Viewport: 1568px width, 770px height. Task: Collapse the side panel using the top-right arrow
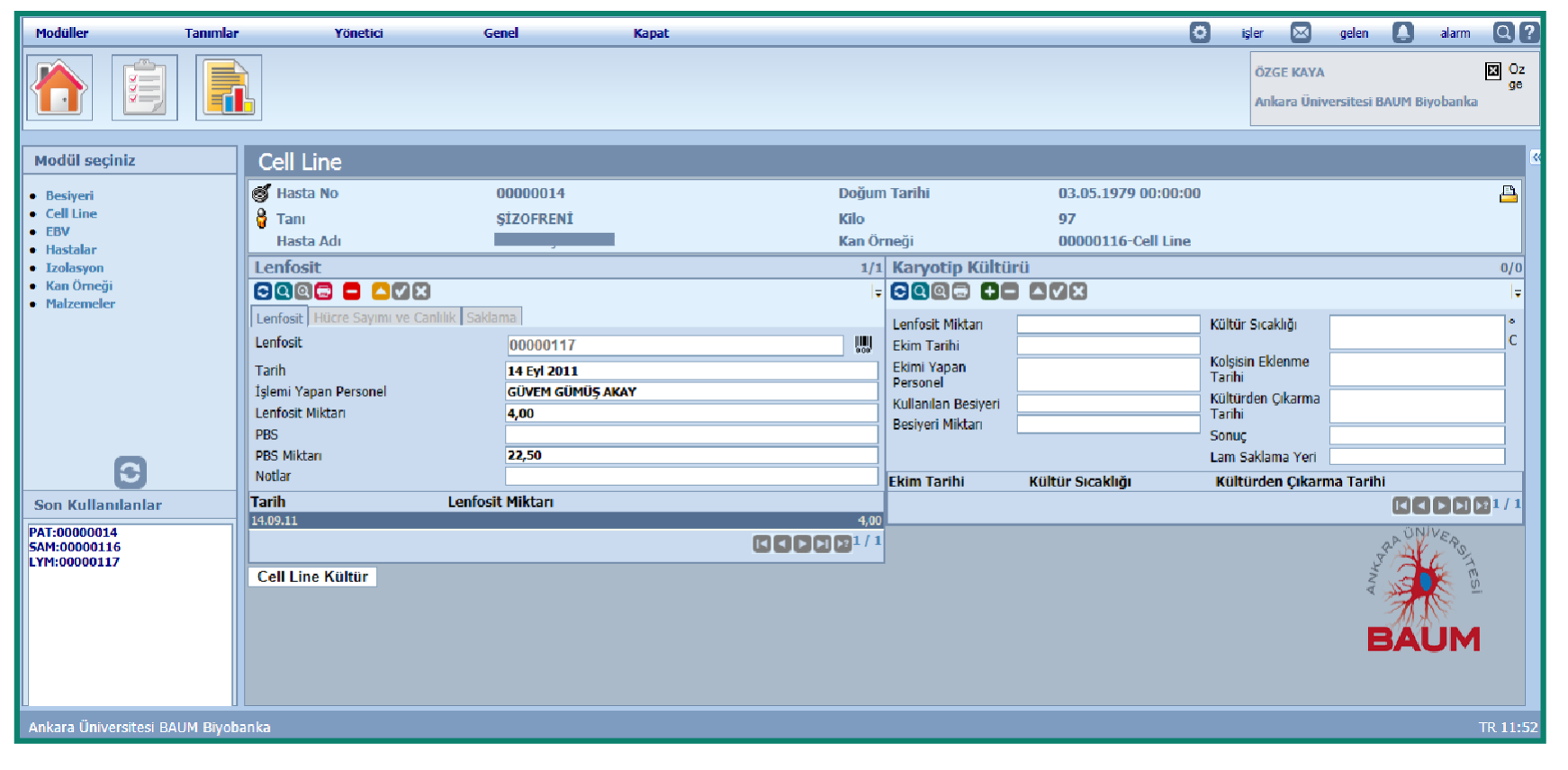click(x=1536, y=157)
